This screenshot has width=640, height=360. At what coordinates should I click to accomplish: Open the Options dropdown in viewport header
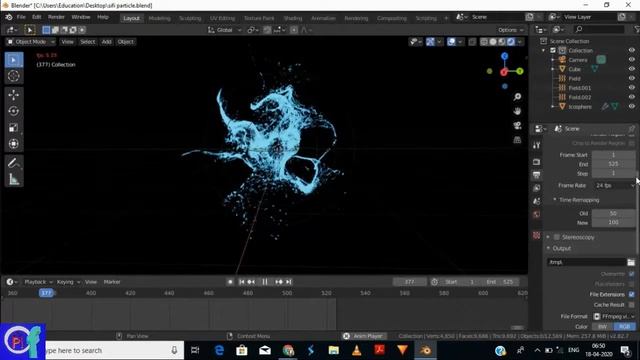click(511, 30)
